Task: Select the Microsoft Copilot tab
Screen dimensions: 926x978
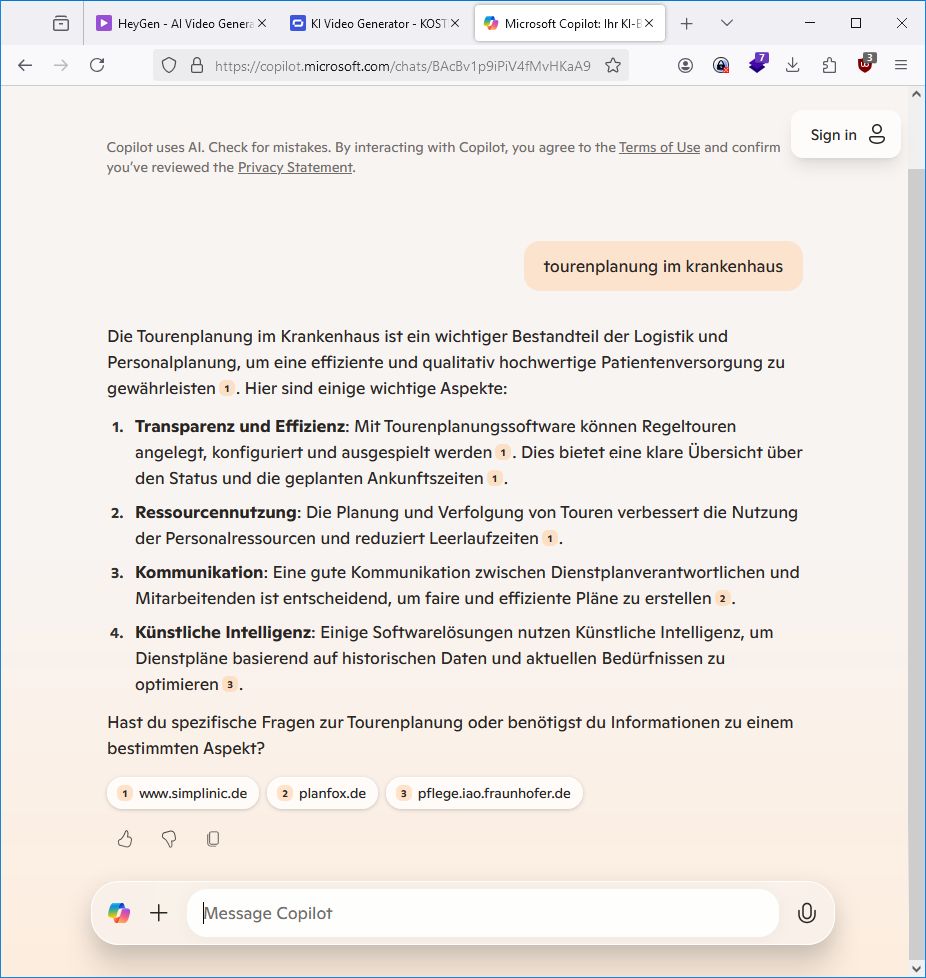Action: click(x=570, y=24)
